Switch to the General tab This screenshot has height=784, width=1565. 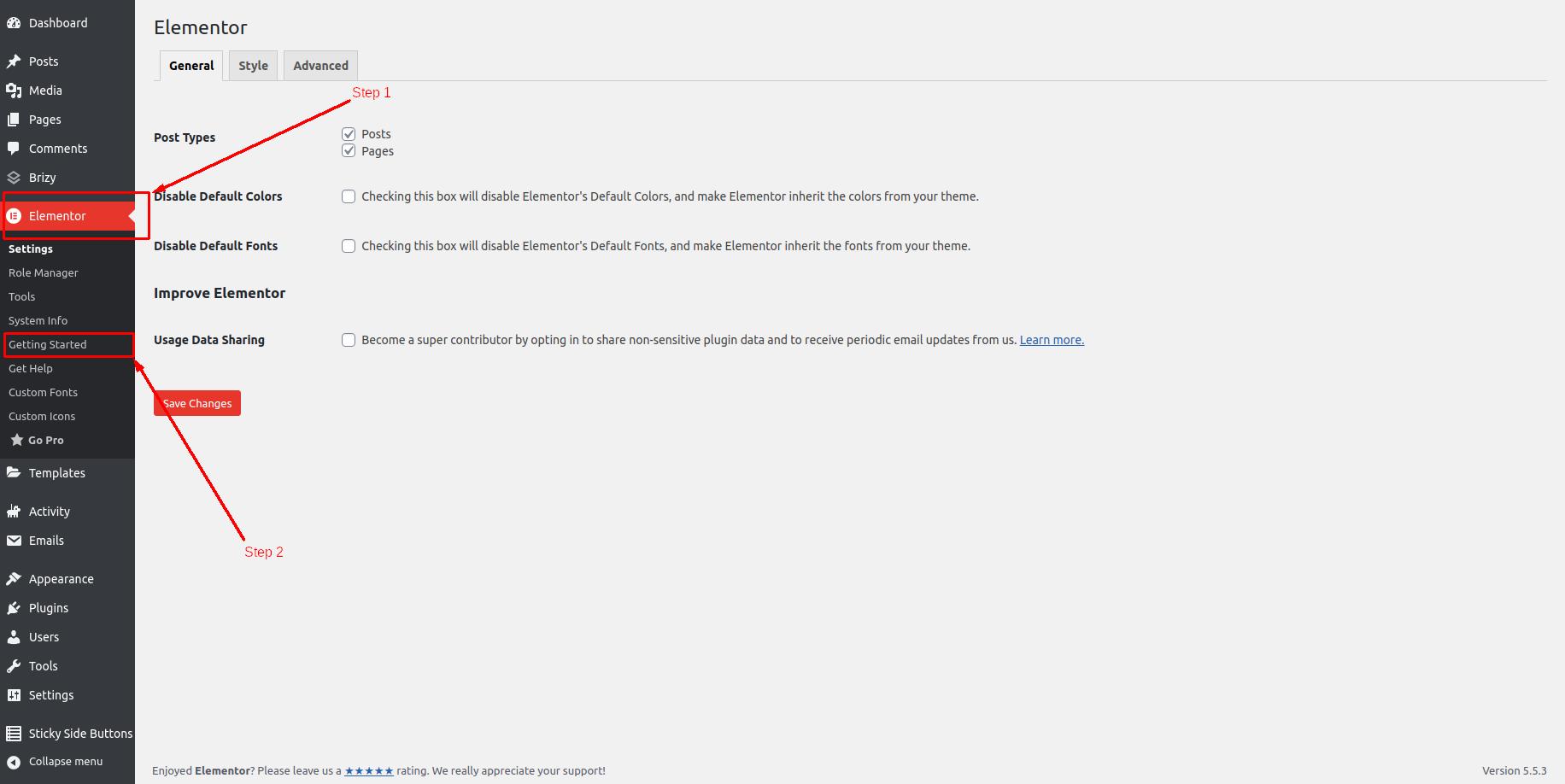191,66
